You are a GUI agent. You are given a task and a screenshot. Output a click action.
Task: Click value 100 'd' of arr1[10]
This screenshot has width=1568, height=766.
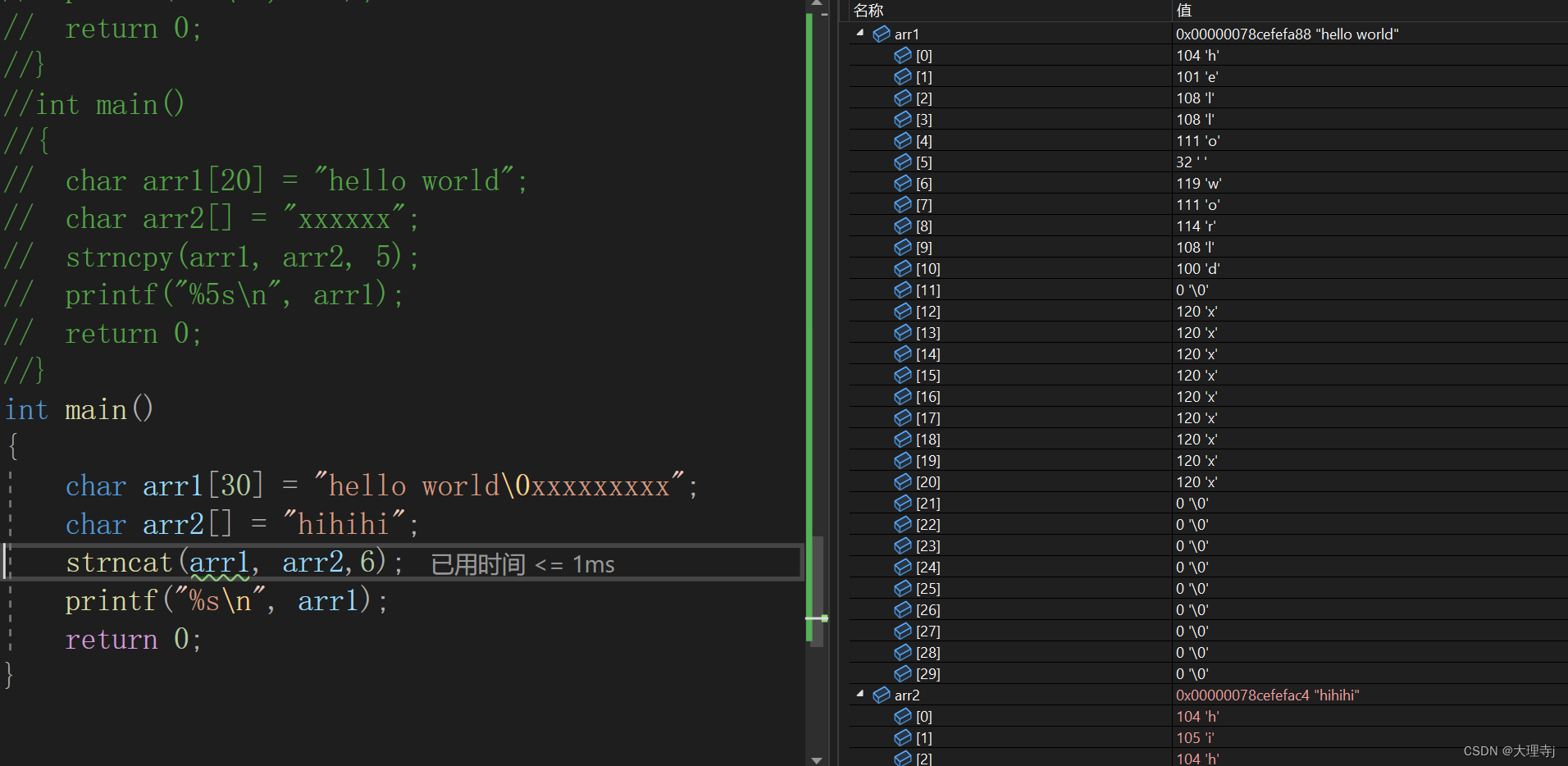coord(1198,268)
